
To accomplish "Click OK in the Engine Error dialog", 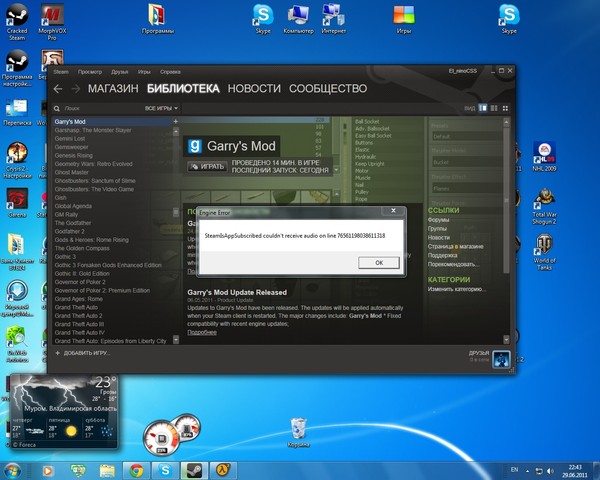I will coord(379,263).
